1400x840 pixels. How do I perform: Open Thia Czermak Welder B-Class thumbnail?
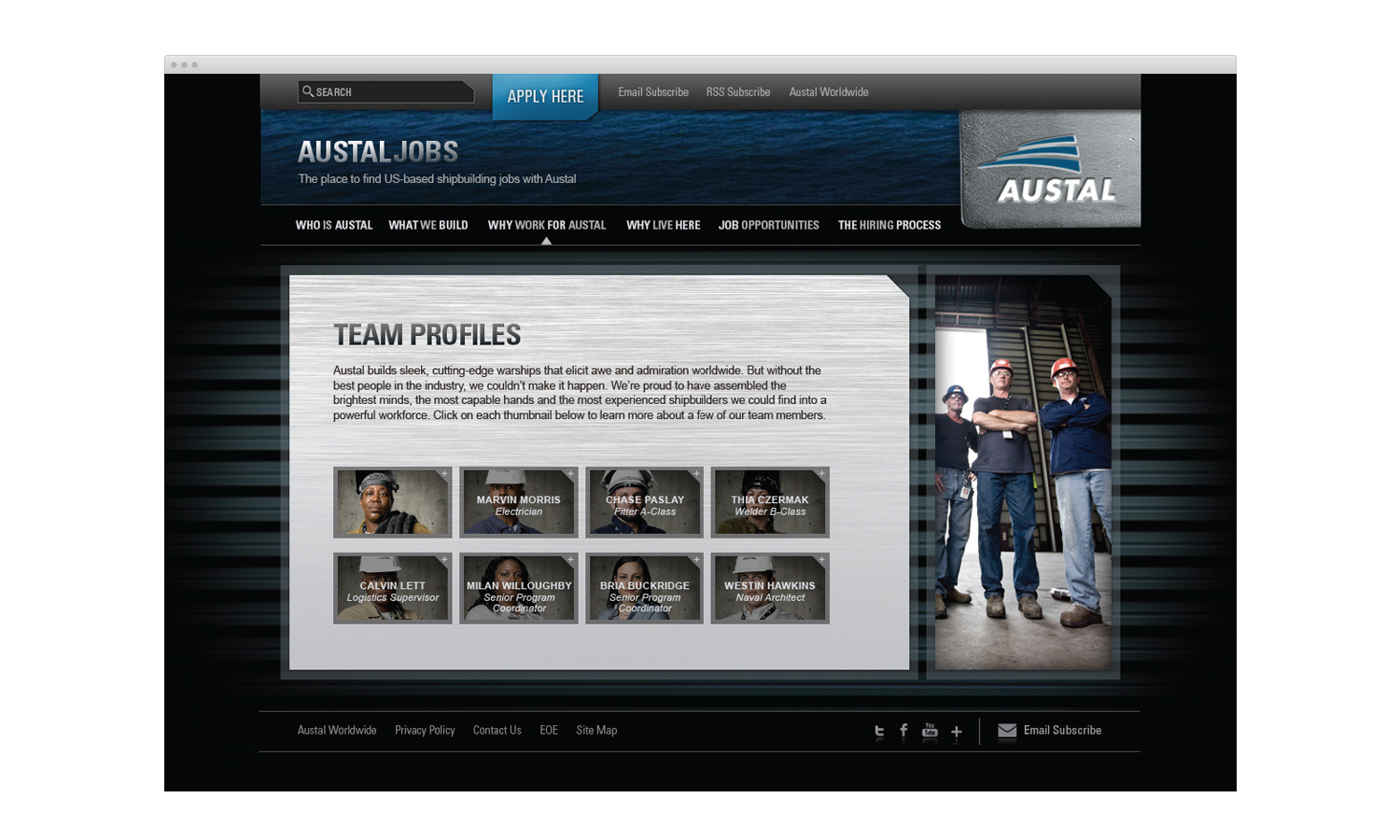click(770, 502)
